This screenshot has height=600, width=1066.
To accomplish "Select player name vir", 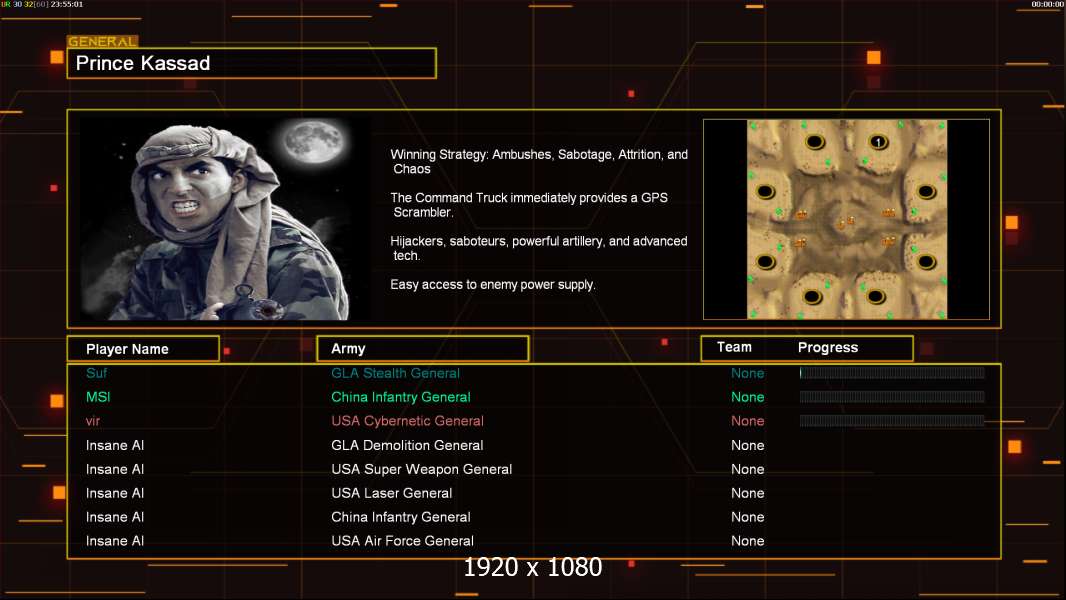I will tap(93, 421).
